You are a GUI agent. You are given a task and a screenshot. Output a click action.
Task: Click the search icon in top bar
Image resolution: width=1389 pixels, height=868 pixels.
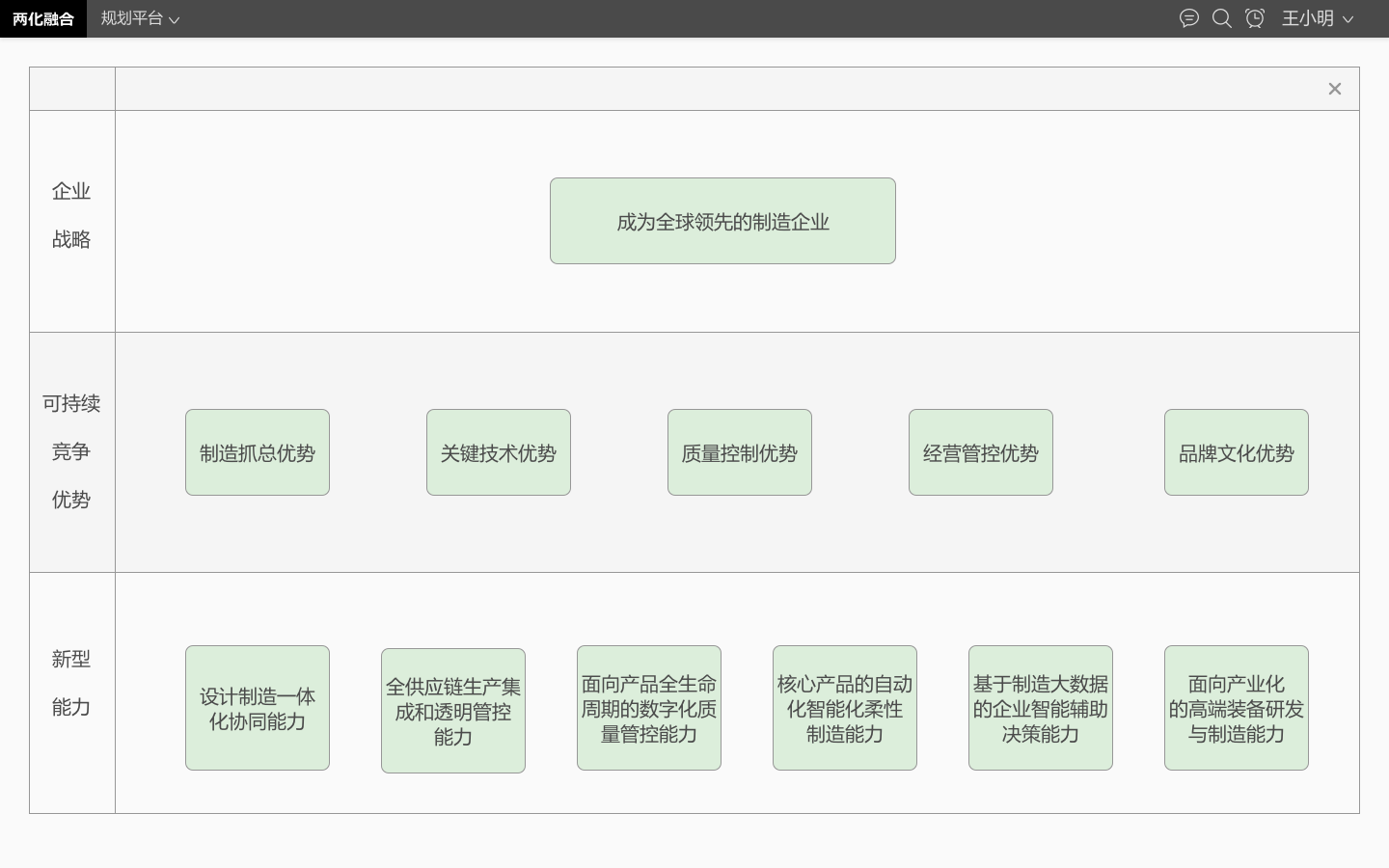pos(1222,18)
